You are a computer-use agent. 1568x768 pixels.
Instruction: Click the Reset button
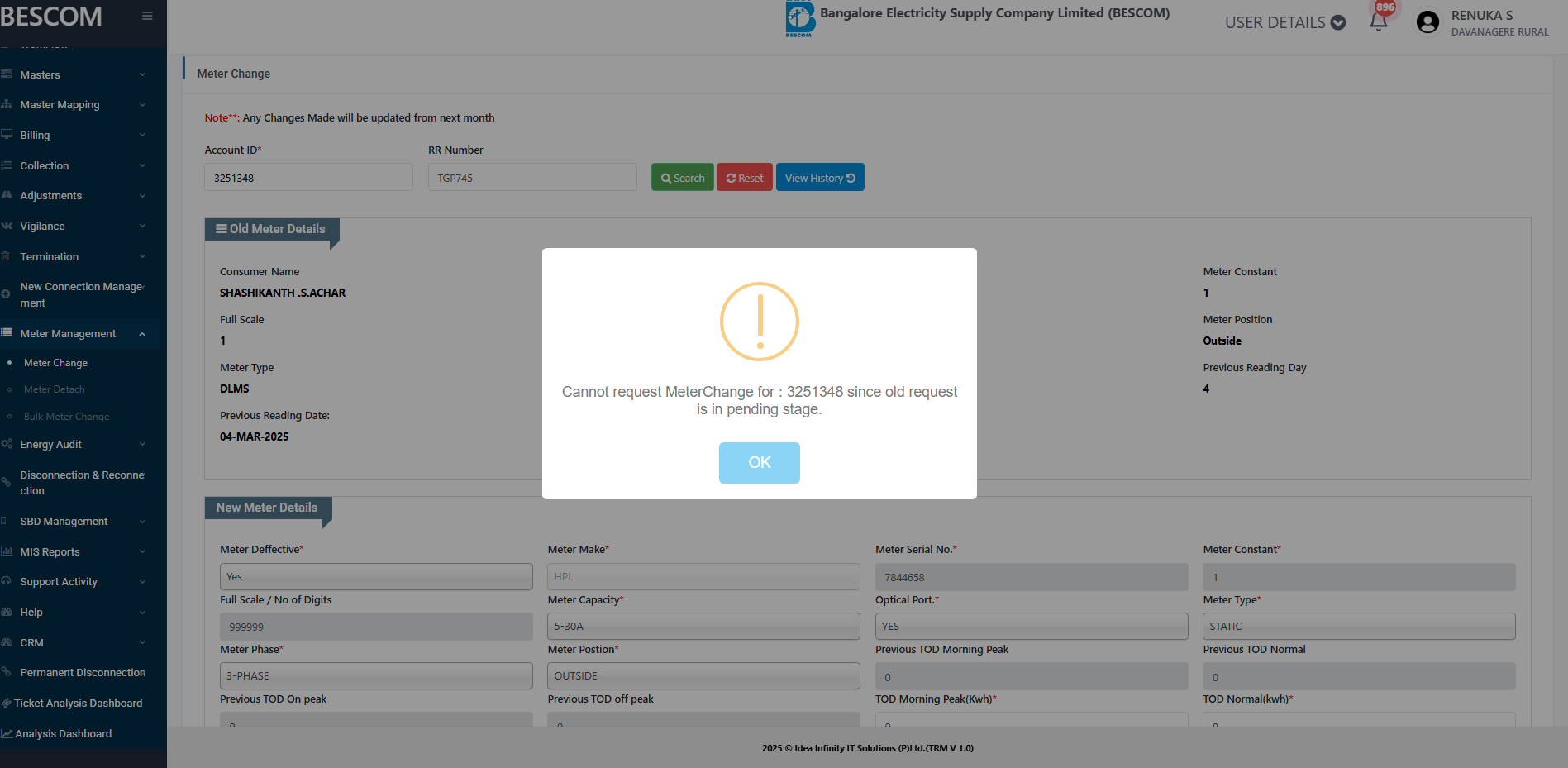click(745, 178)
